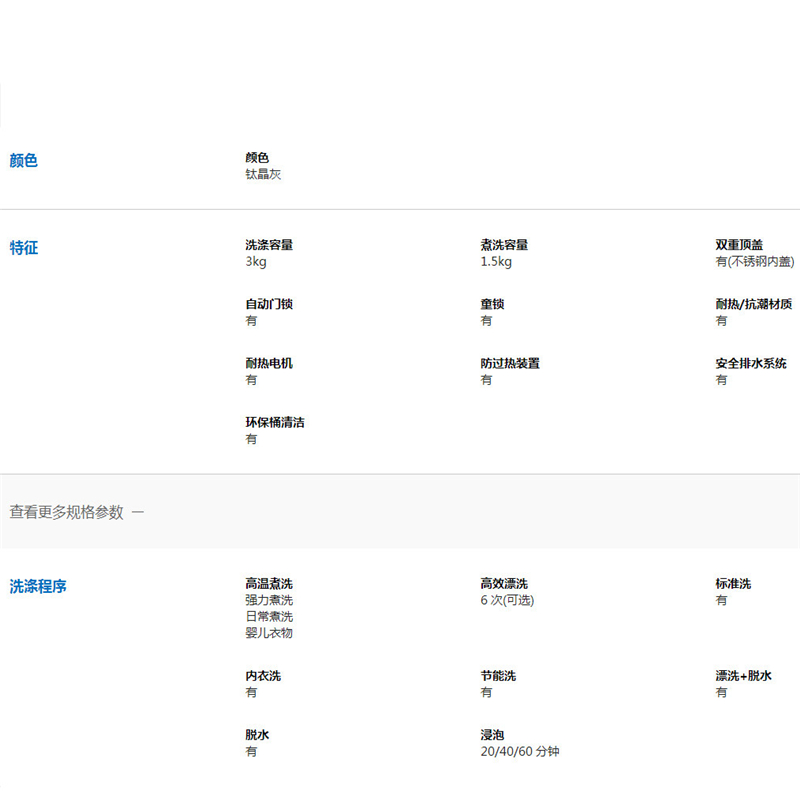The image size is (800, 800).
Task: Click the 漂洗+脱水 label
Action: 743,676
